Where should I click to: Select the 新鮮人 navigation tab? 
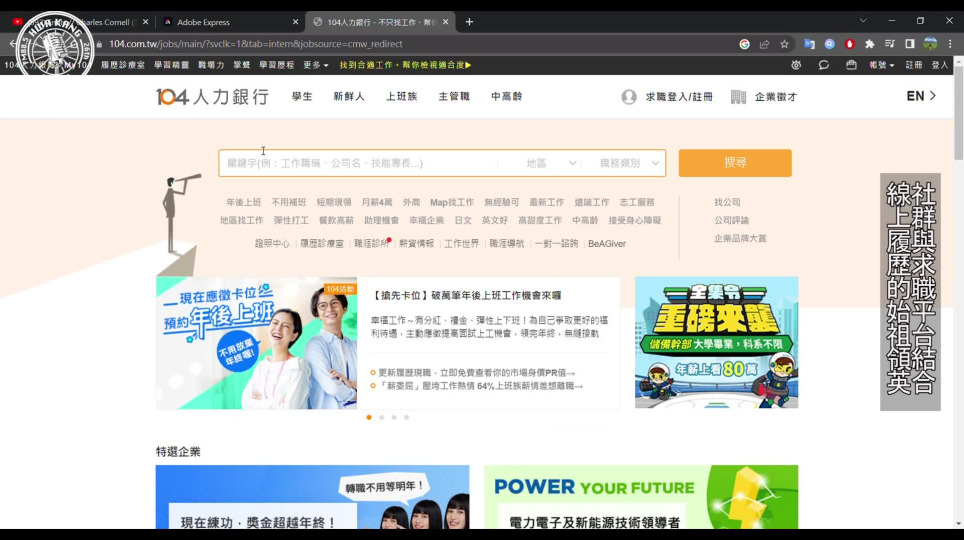click(x=349, y=97)
